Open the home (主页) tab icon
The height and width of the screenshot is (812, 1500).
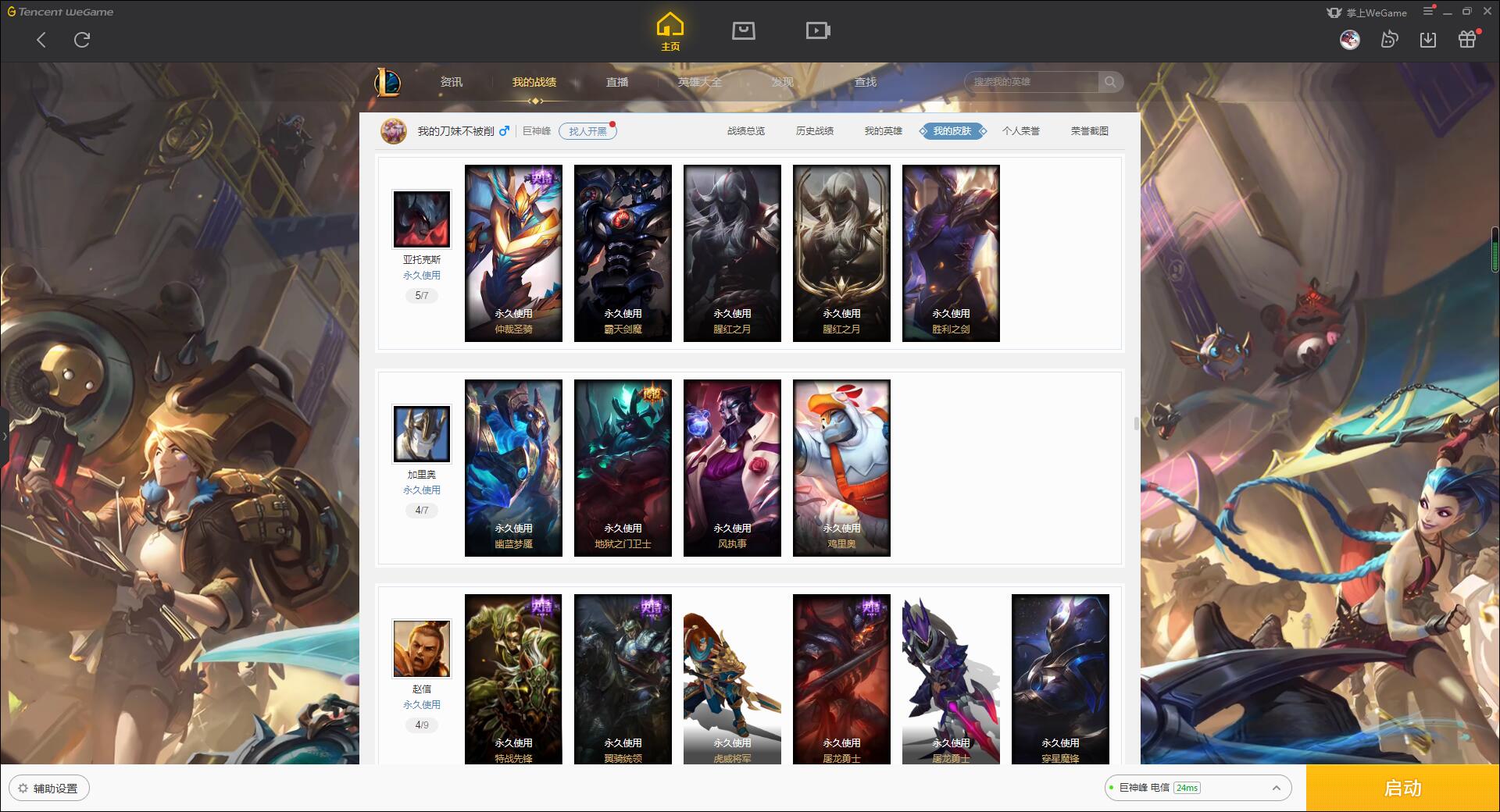[x=670, y=32]
